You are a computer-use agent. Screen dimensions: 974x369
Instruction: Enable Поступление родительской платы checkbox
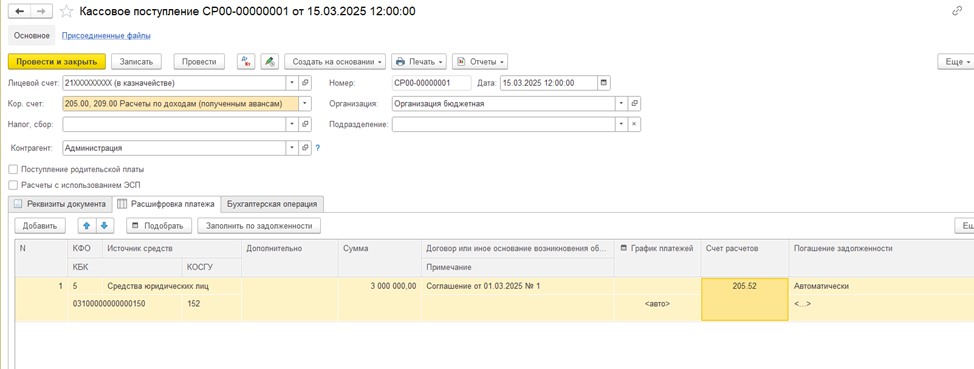tap(13, 169)
